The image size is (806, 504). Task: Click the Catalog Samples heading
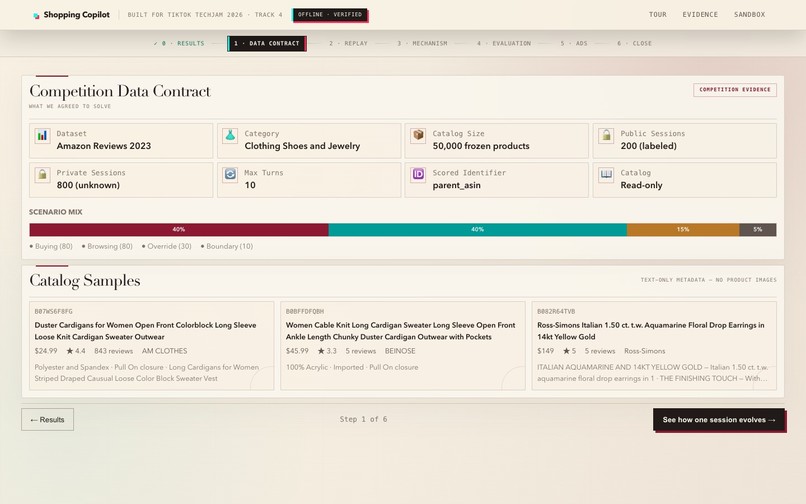tap(85, 280)
